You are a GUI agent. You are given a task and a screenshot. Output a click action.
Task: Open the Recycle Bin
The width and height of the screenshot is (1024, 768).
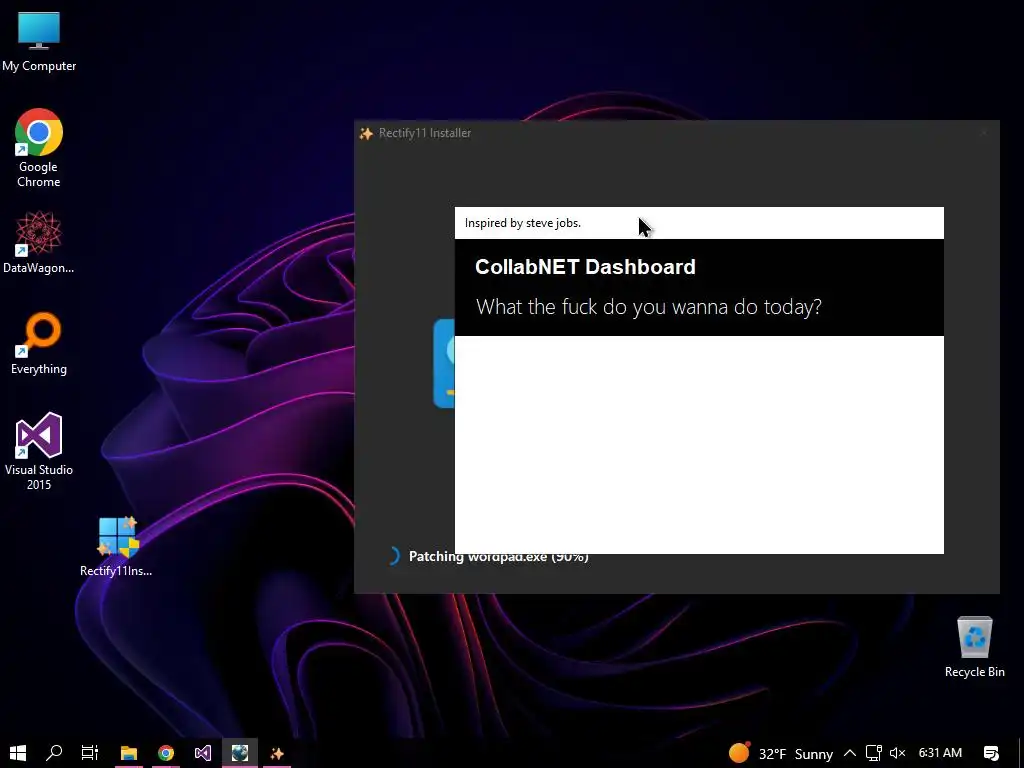(x=974, y=647)
